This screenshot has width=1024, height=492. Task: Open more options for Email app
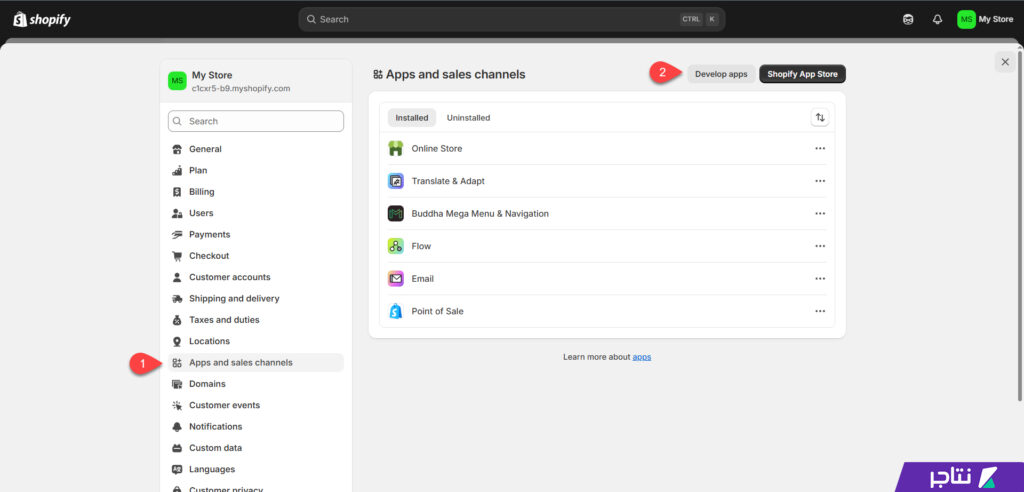(x=820, y=279)
